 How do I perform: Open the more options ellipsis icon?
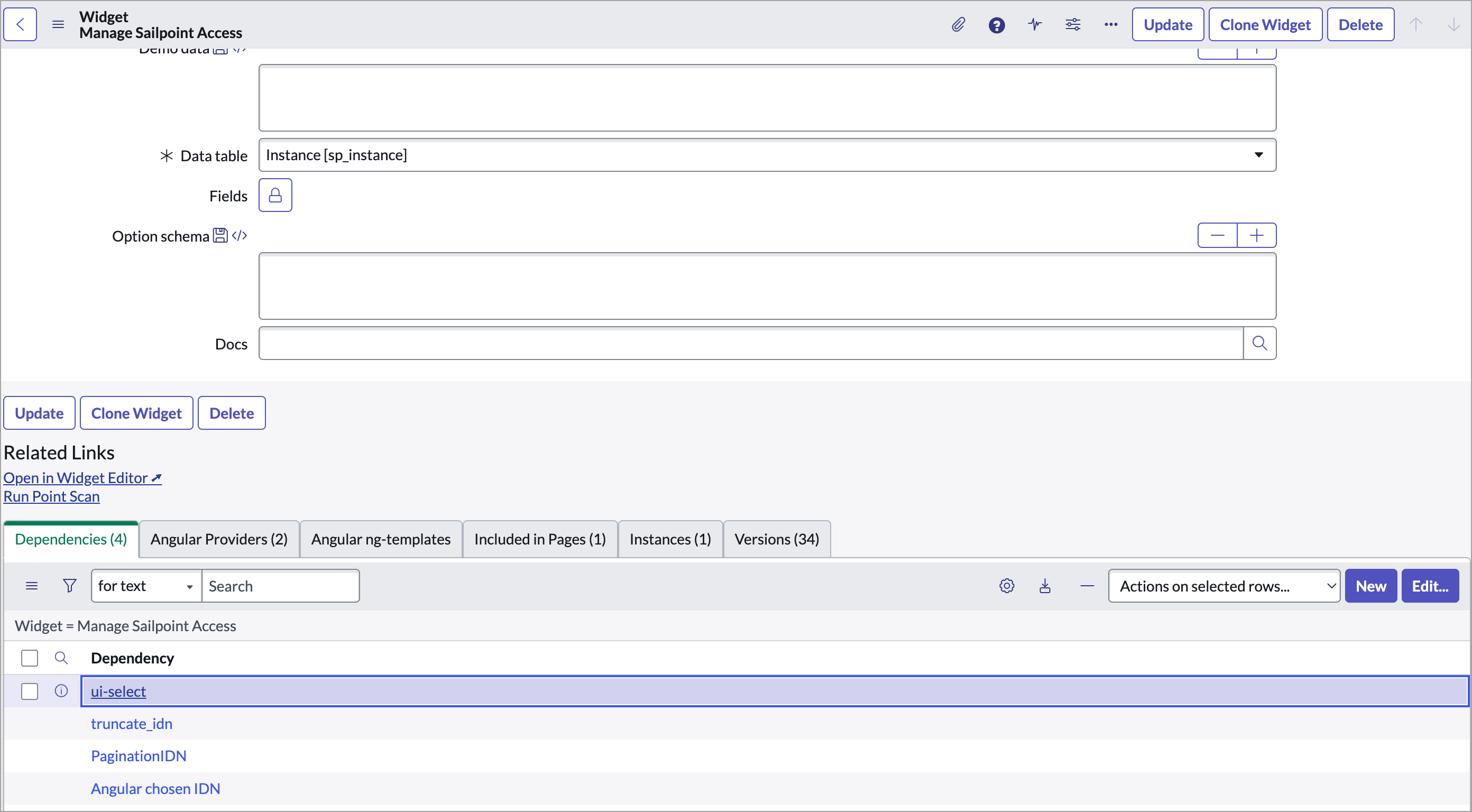tap(1111, 24)
